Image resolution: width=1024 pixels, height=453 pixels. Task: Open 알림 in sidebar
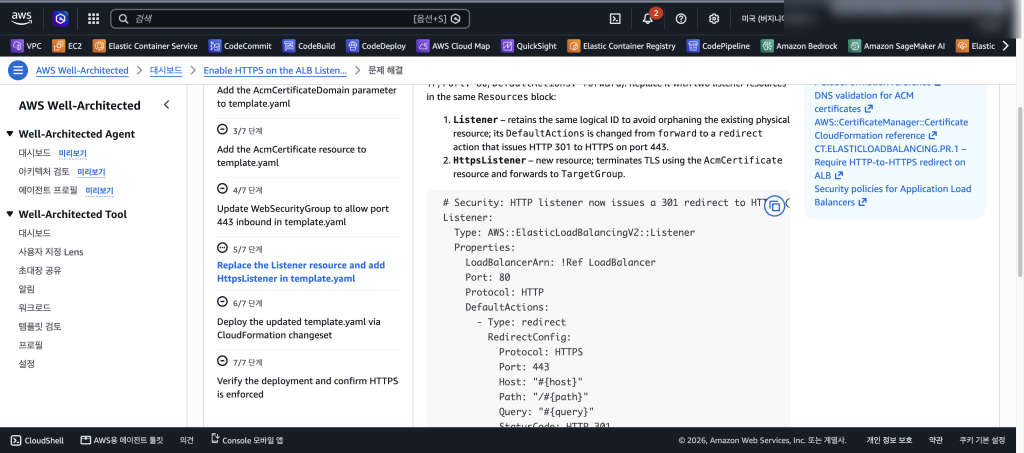click(27, 289)
